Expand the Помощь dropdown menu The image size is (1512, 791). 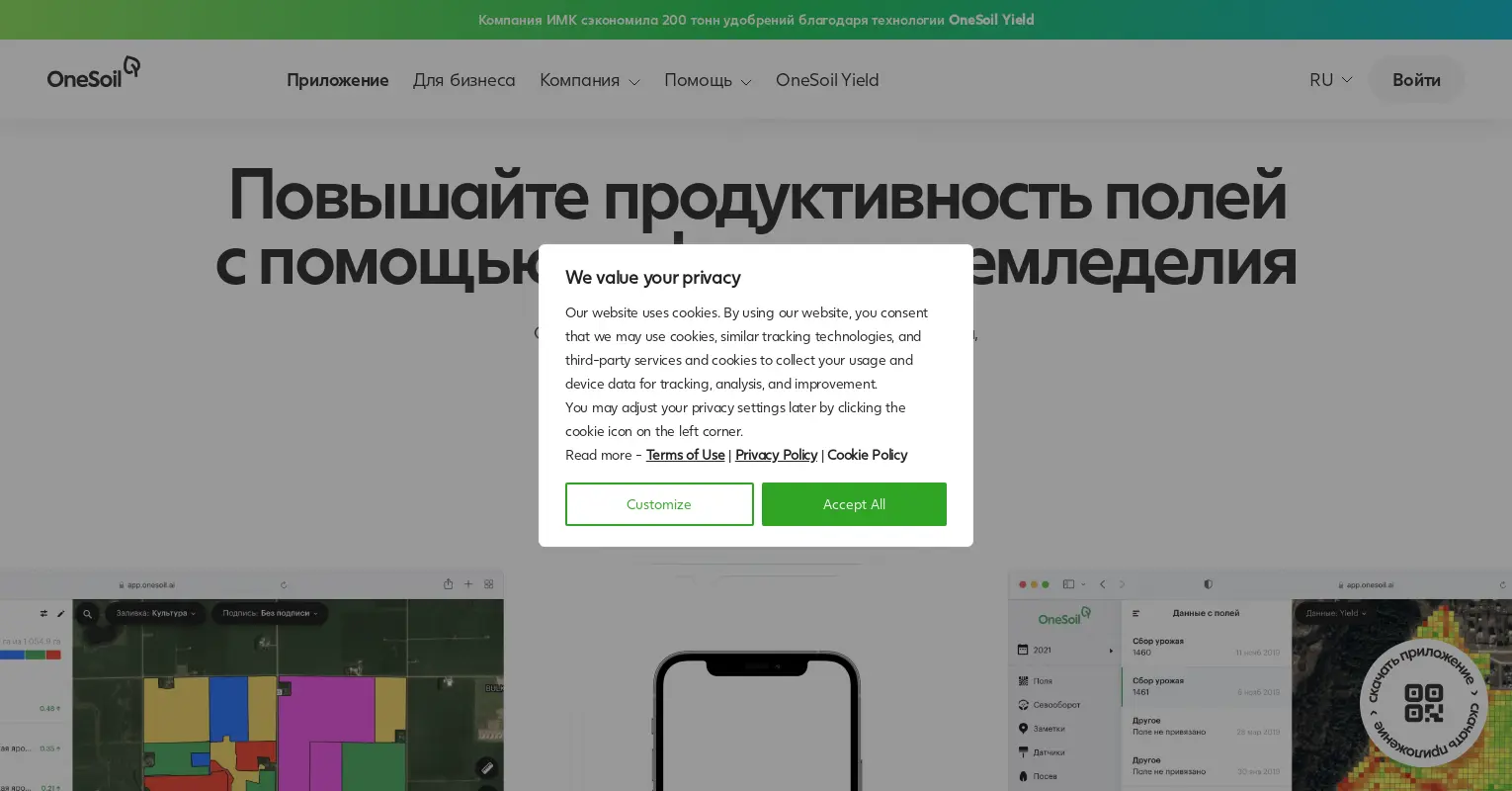(x=708, y=80)
